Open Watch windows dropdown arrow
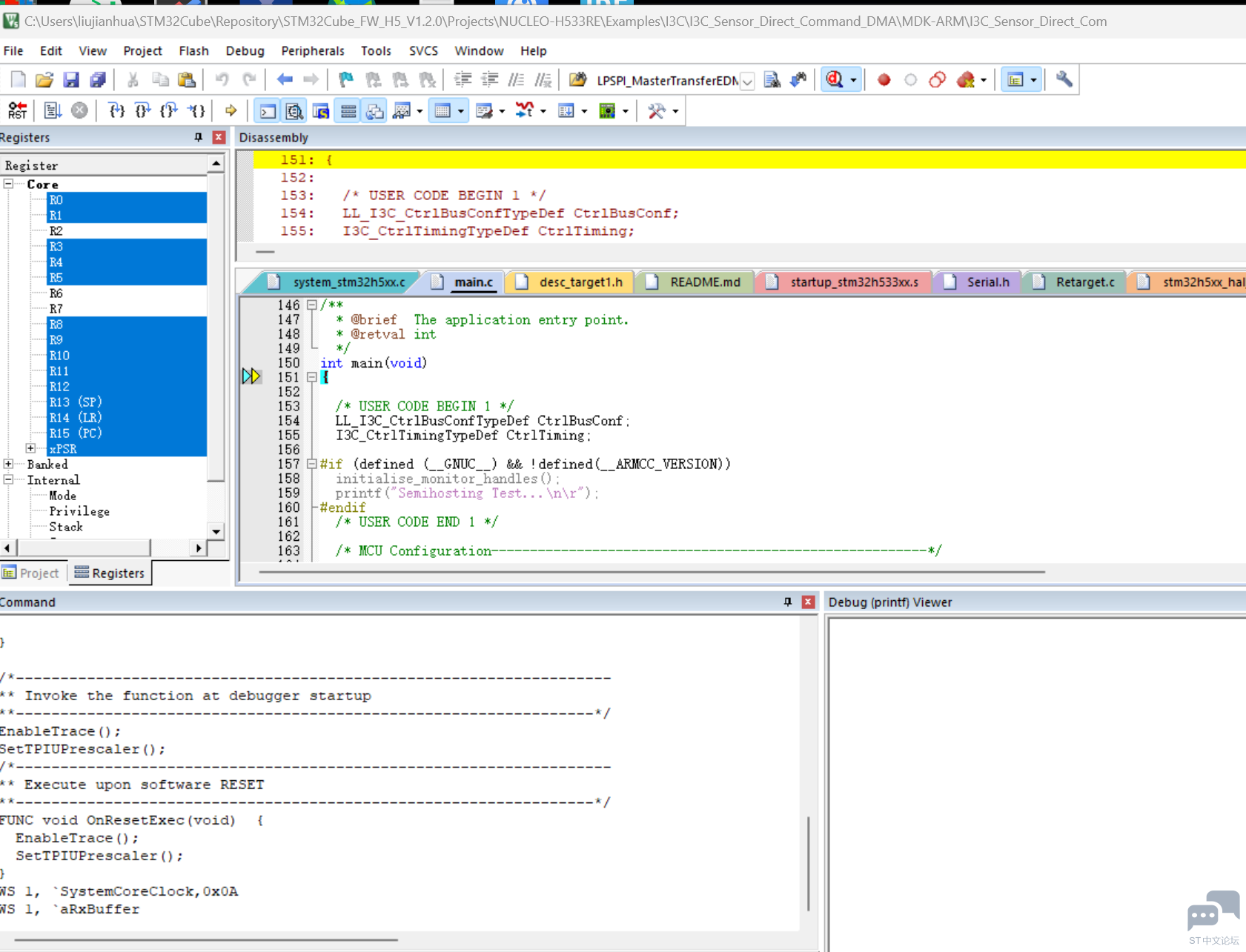Screen dimensions: 1246x952 pyautogui.click(x=420, y=111)
